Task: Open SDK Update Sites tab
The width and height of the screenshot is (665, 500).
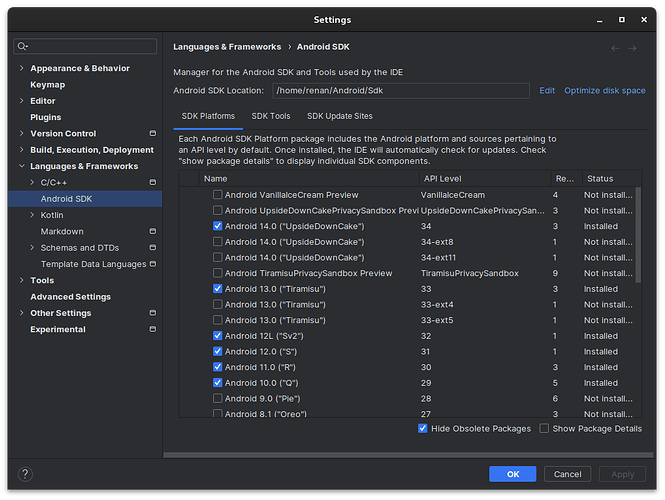Action: 340,116
